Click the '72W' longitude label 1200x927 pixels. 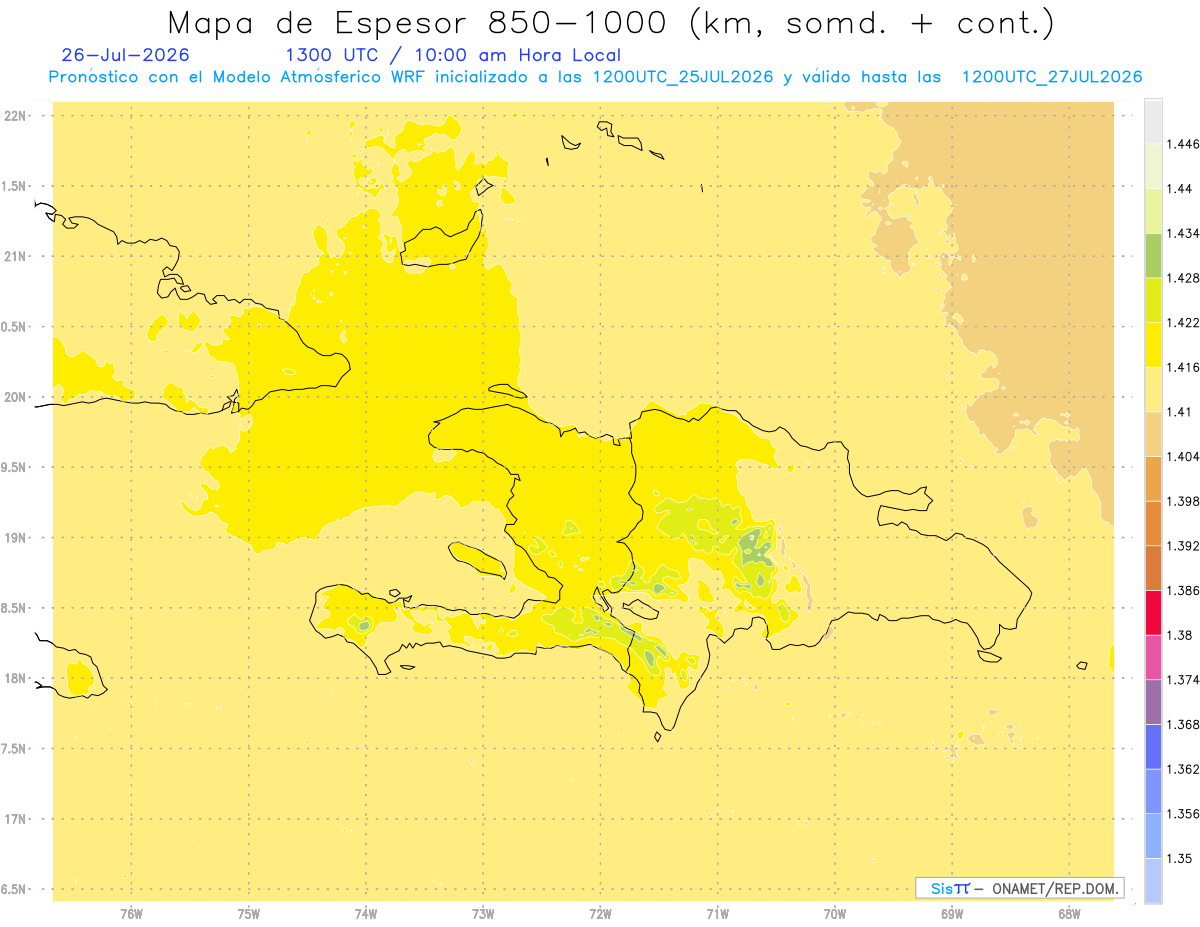pos(600,914)
